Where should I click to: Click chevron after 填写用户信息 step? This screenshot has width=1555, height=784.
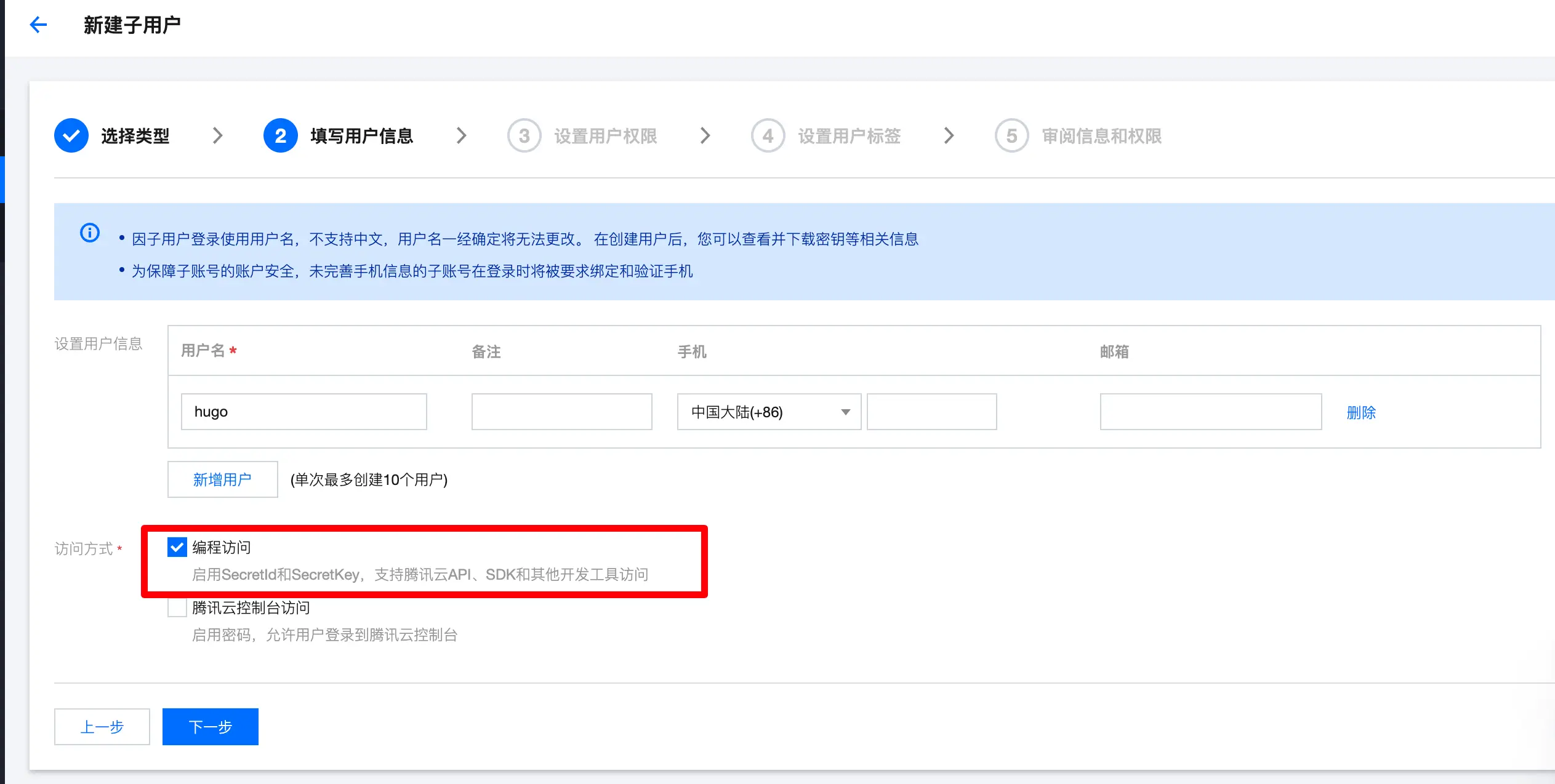[x=461, y=135]
